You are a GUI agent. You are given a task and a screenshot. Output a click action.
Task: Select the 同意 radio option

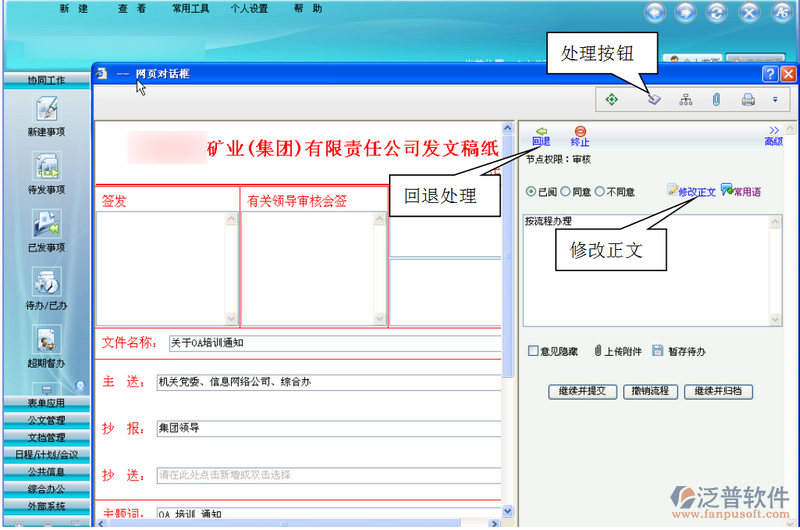(566, 192)
